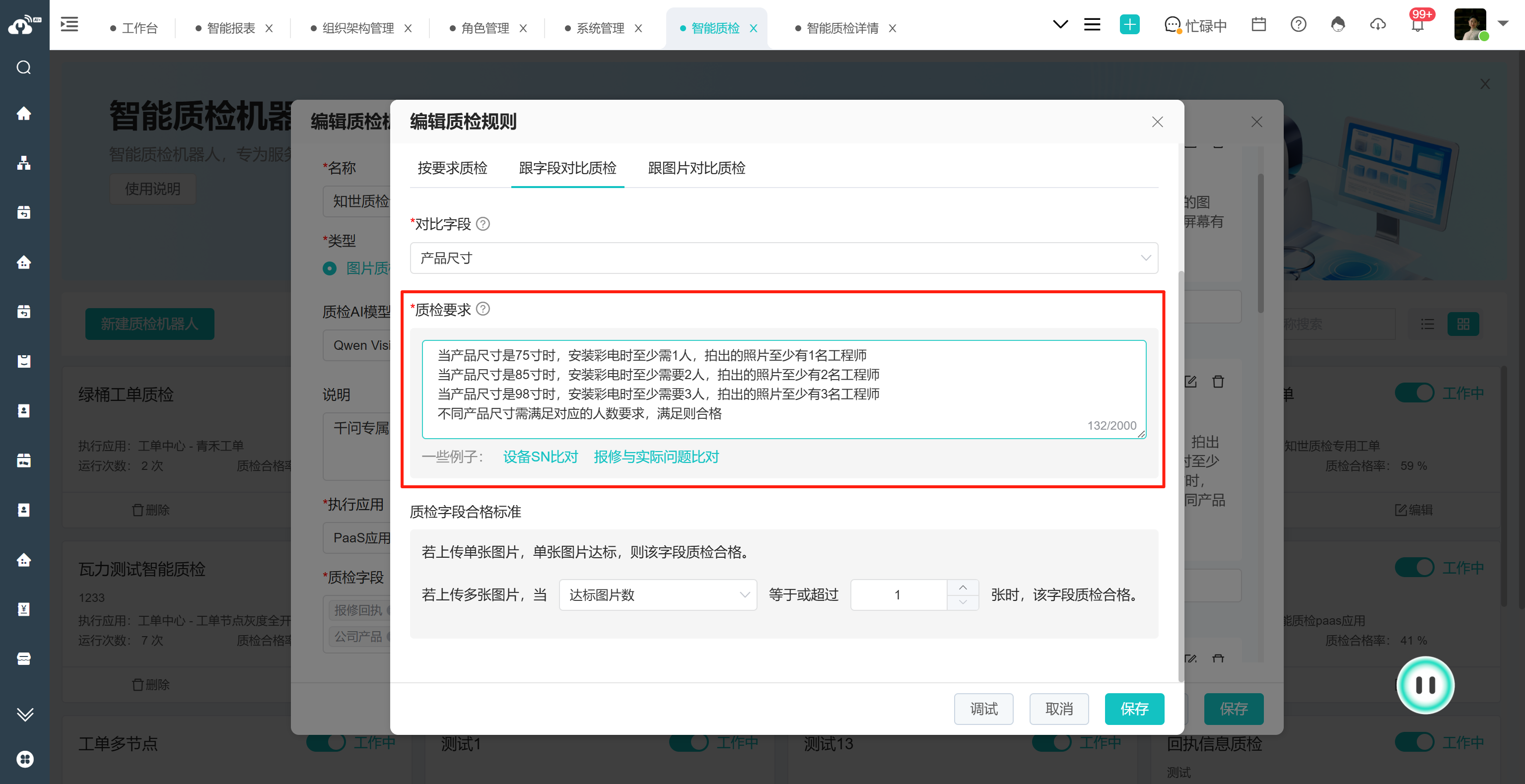Toggle the 知世质检 card 工作中 switch
The width and height of the screenshot is (1525, 784).
click(x=1414, y=393)
